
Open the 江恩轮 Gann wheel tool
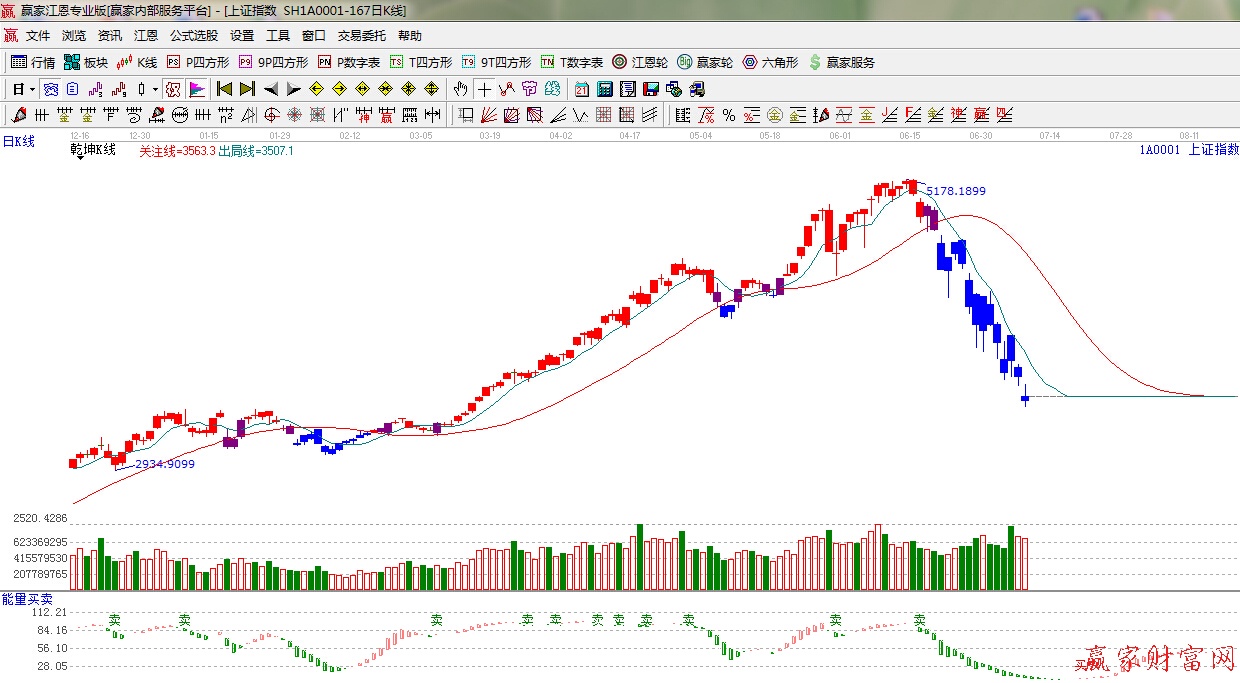[x=640, y=62]
